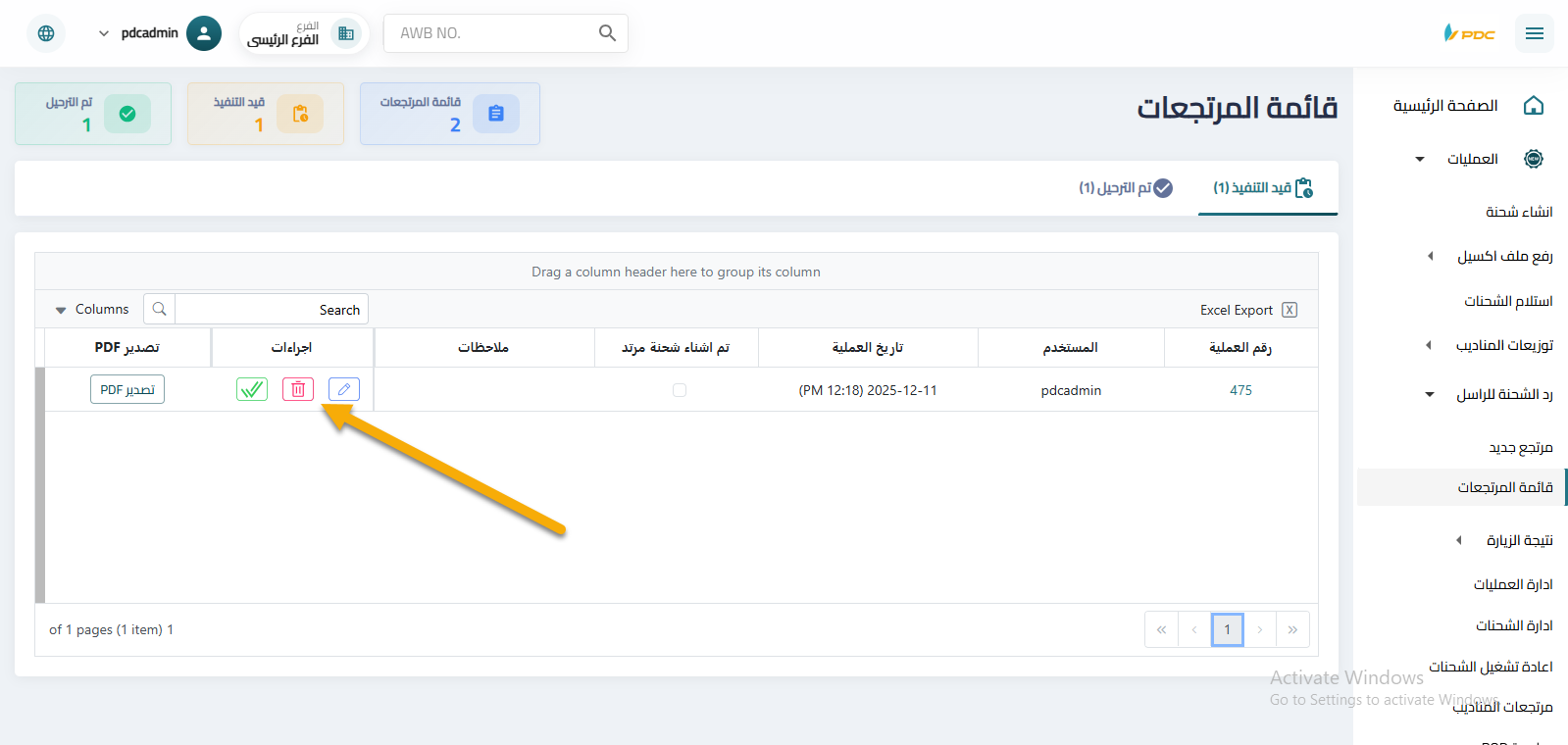Open the Columns dropdown
This screenshot has height=745, width=1568.
click(92, 310)
